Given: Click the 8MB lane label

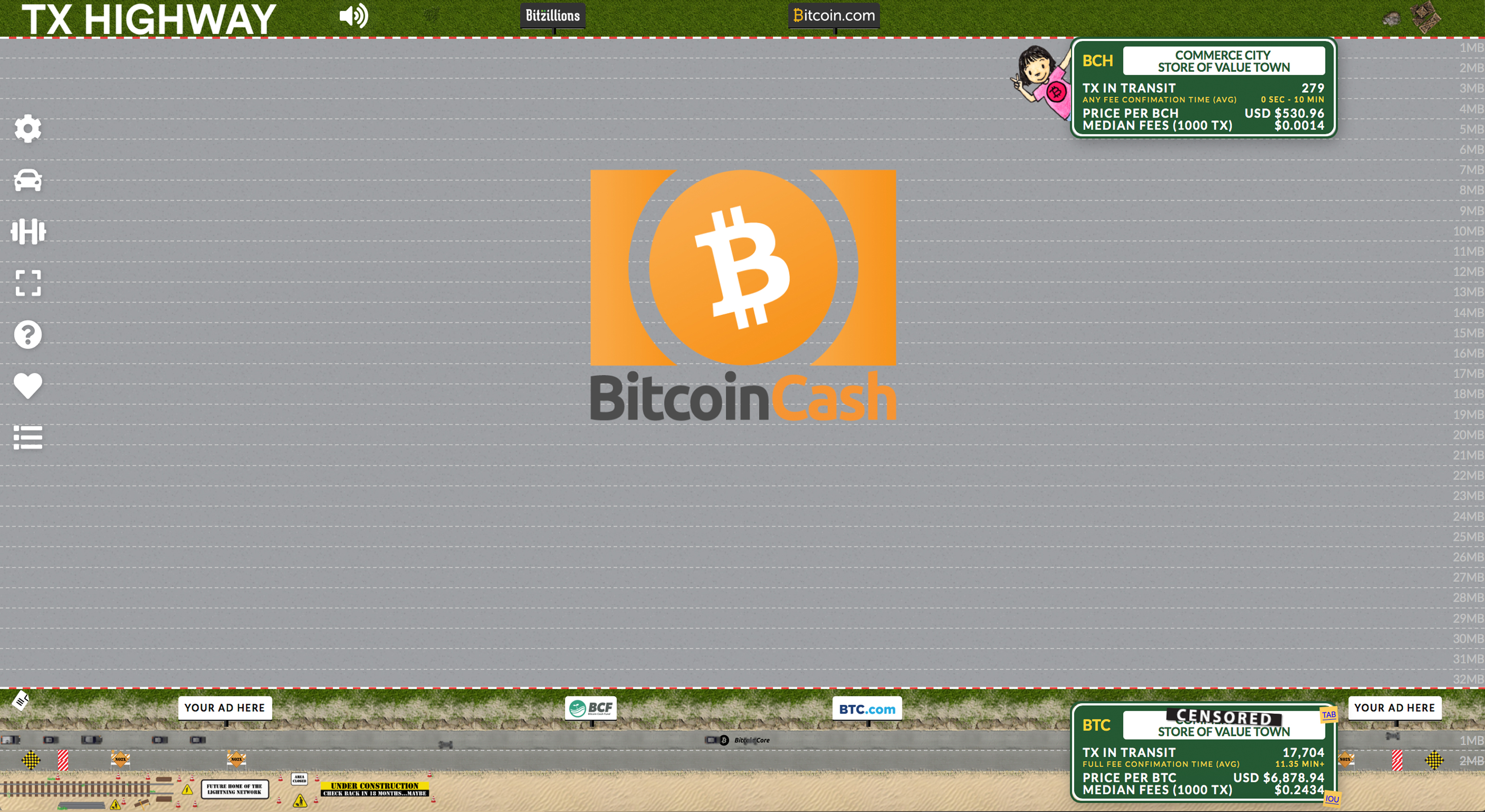Looking at the screenshot, I should [1471, 190].
